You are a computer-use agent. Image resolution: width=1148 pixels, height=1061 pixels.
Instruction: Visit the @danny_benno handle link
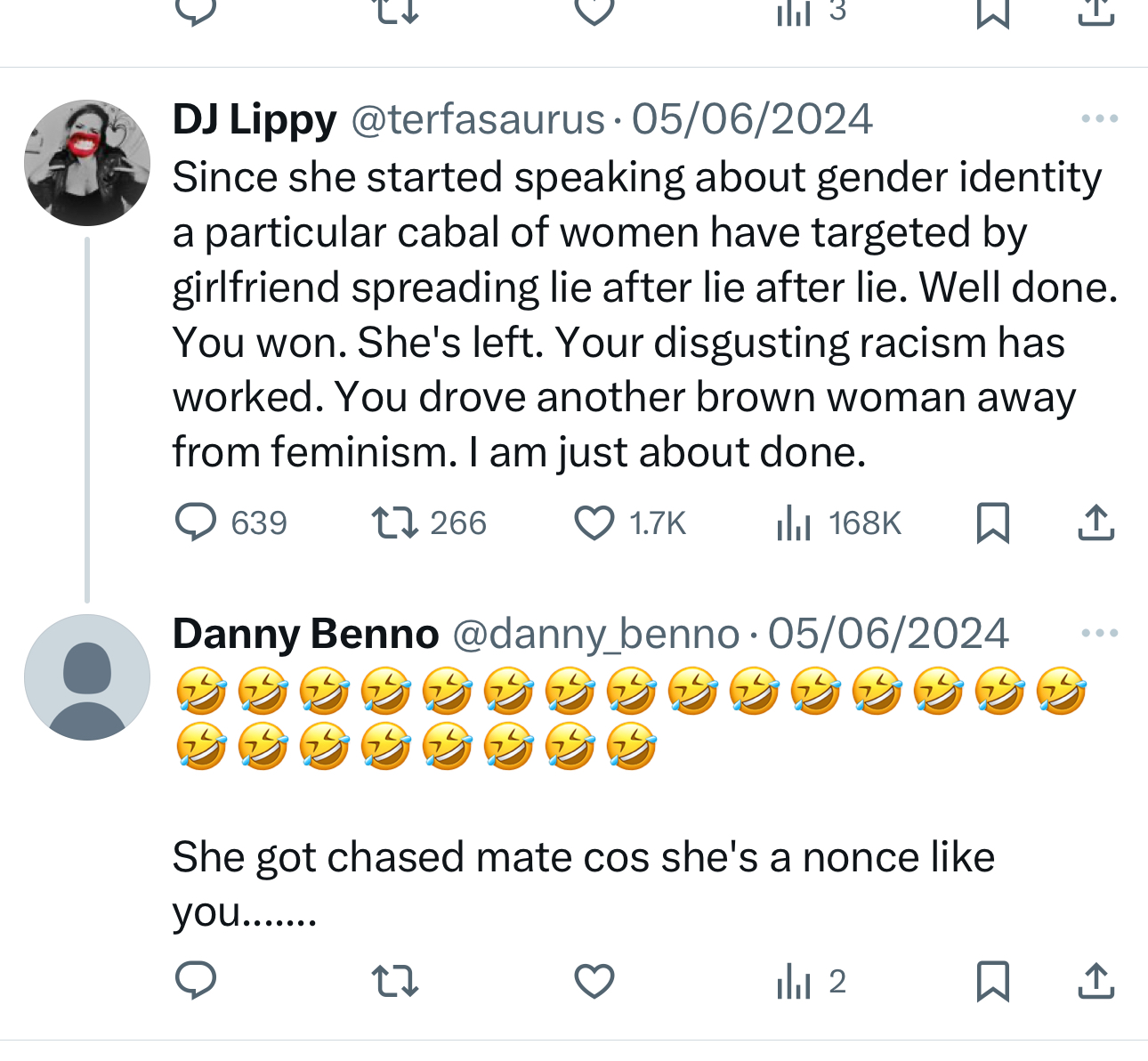coord(596,634)
